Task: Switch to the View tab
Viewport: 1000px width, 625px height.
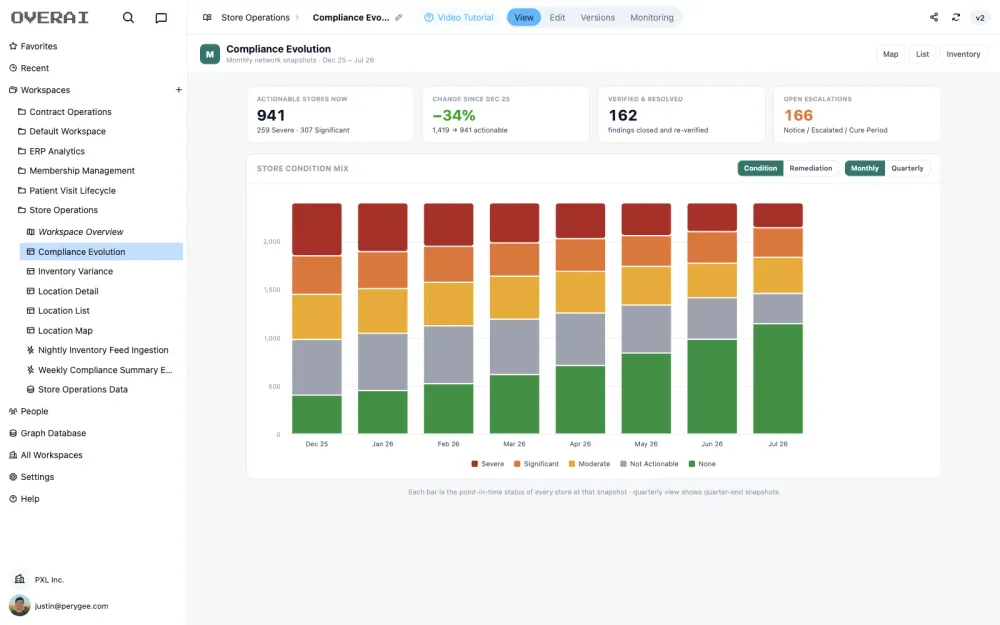Action: 524,17
